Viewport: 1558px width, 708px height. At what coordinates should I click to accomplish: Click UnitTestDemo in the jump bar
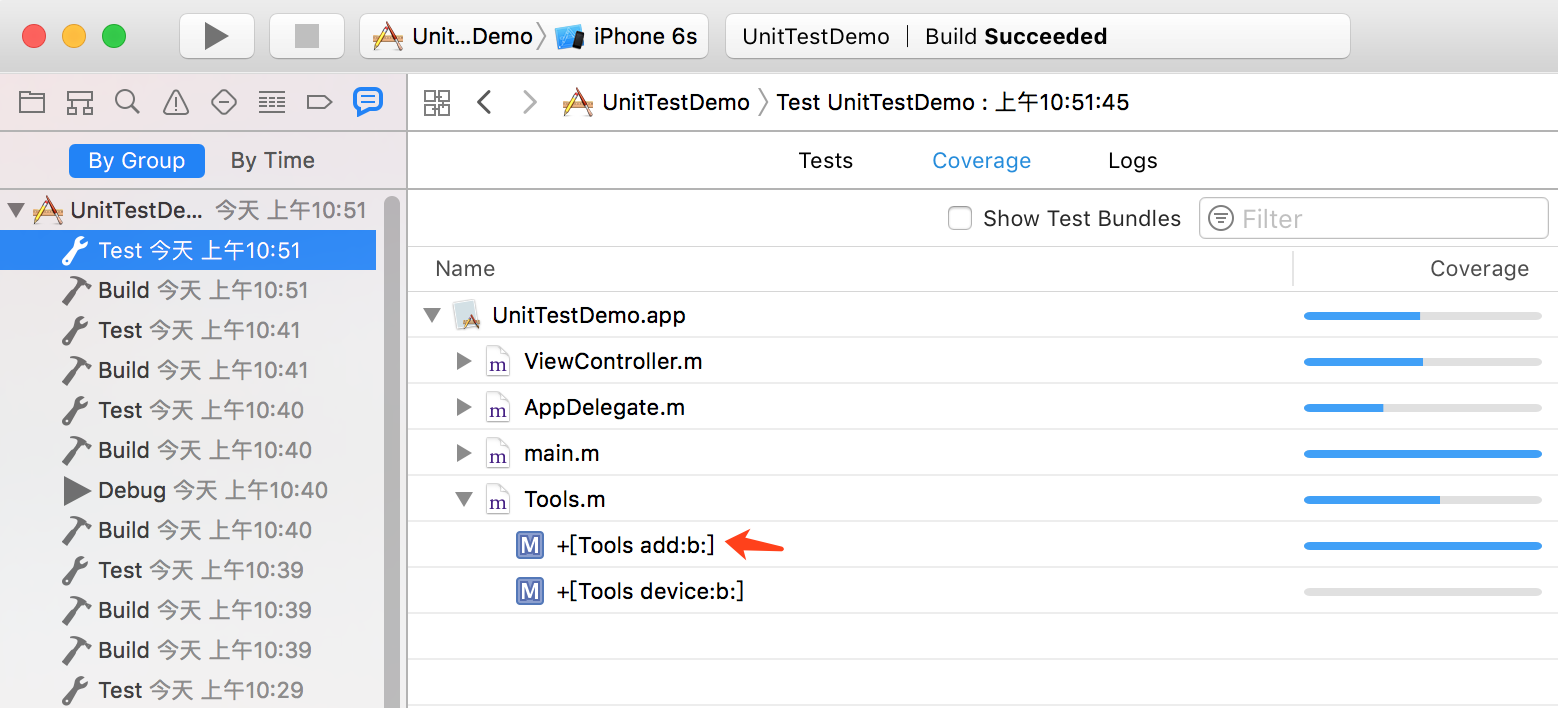[656, 102]
